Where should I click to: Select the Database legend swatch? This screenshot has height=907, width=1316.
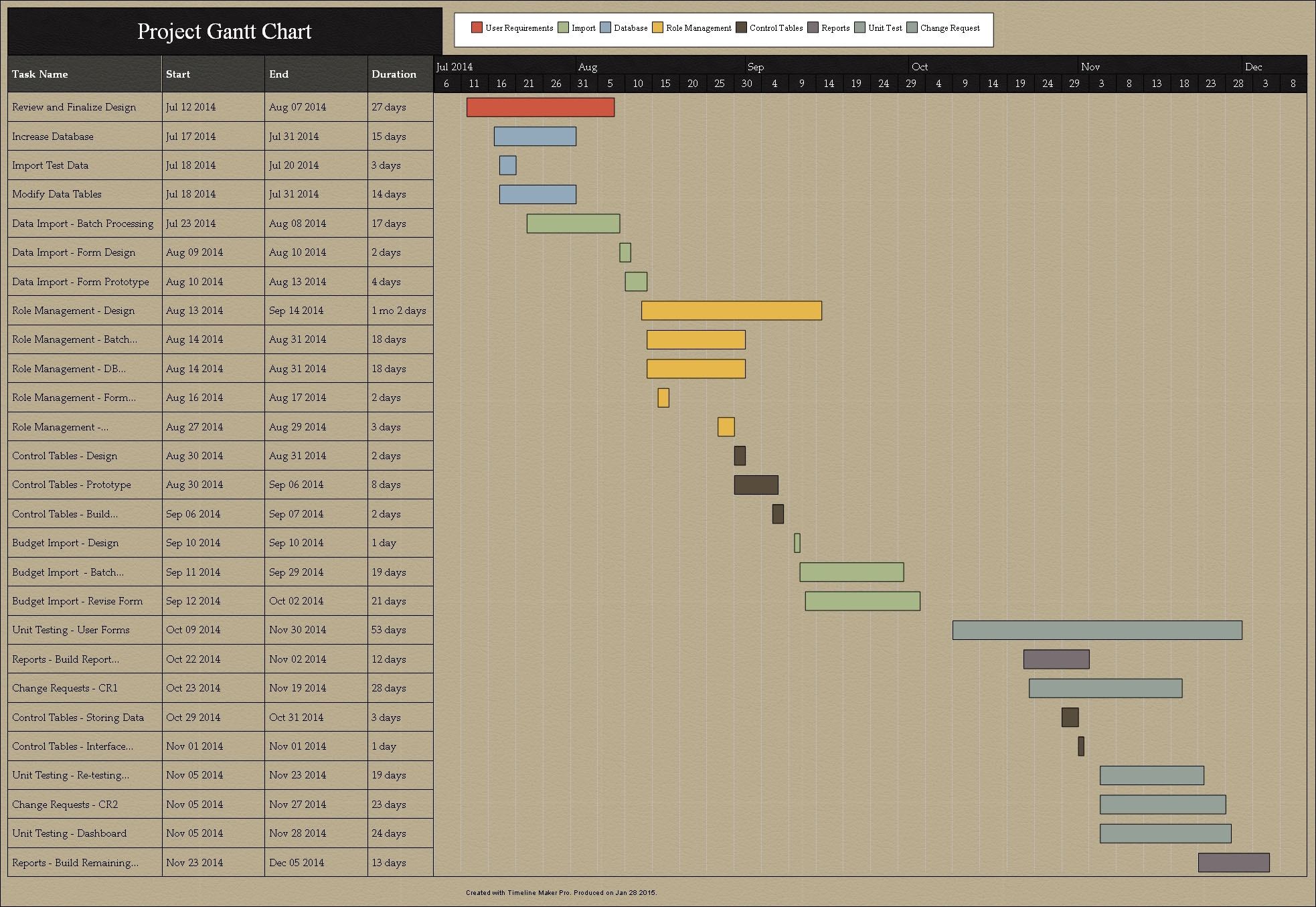(x=604, y=27)
